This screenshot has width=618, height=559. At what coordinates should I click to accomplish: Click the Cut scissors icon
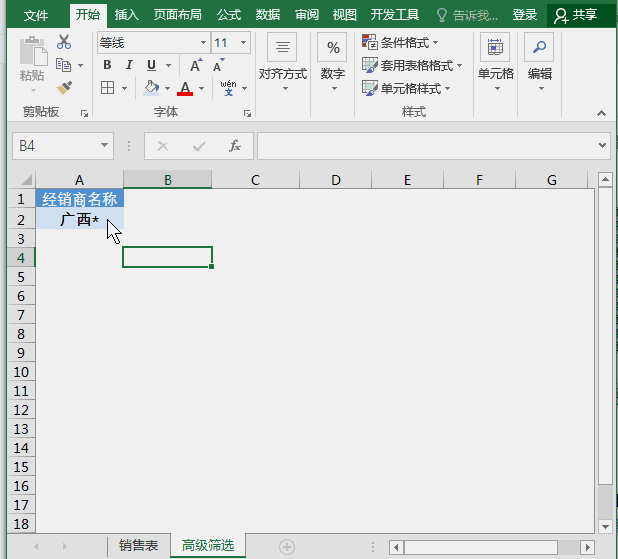coord(64,42)
